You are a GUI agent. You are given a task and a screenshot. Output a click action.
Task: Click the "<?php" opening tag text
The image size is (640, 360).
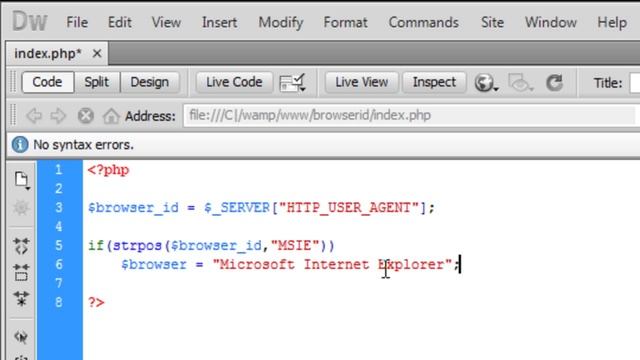[x=109, y=169]
